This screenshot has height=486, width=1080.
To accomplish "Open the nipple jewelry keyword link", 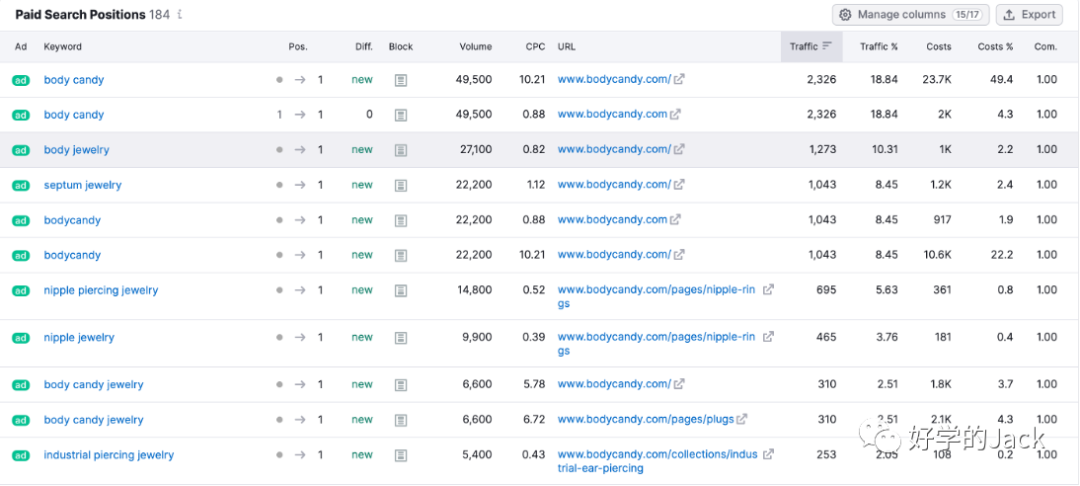I will 79,337.
